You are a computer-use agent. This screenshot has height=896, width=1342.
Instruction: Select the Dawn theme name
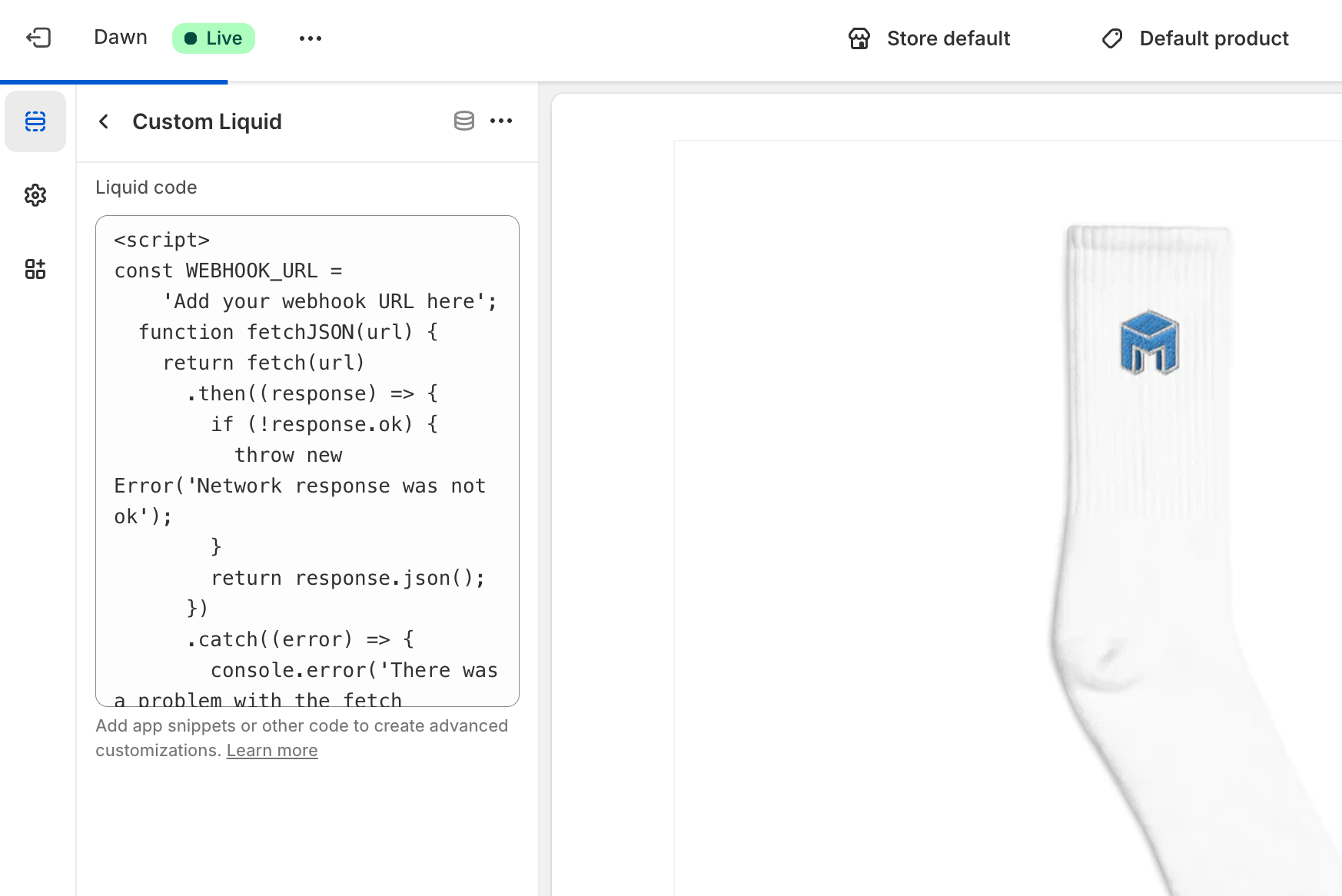(120, 37)
